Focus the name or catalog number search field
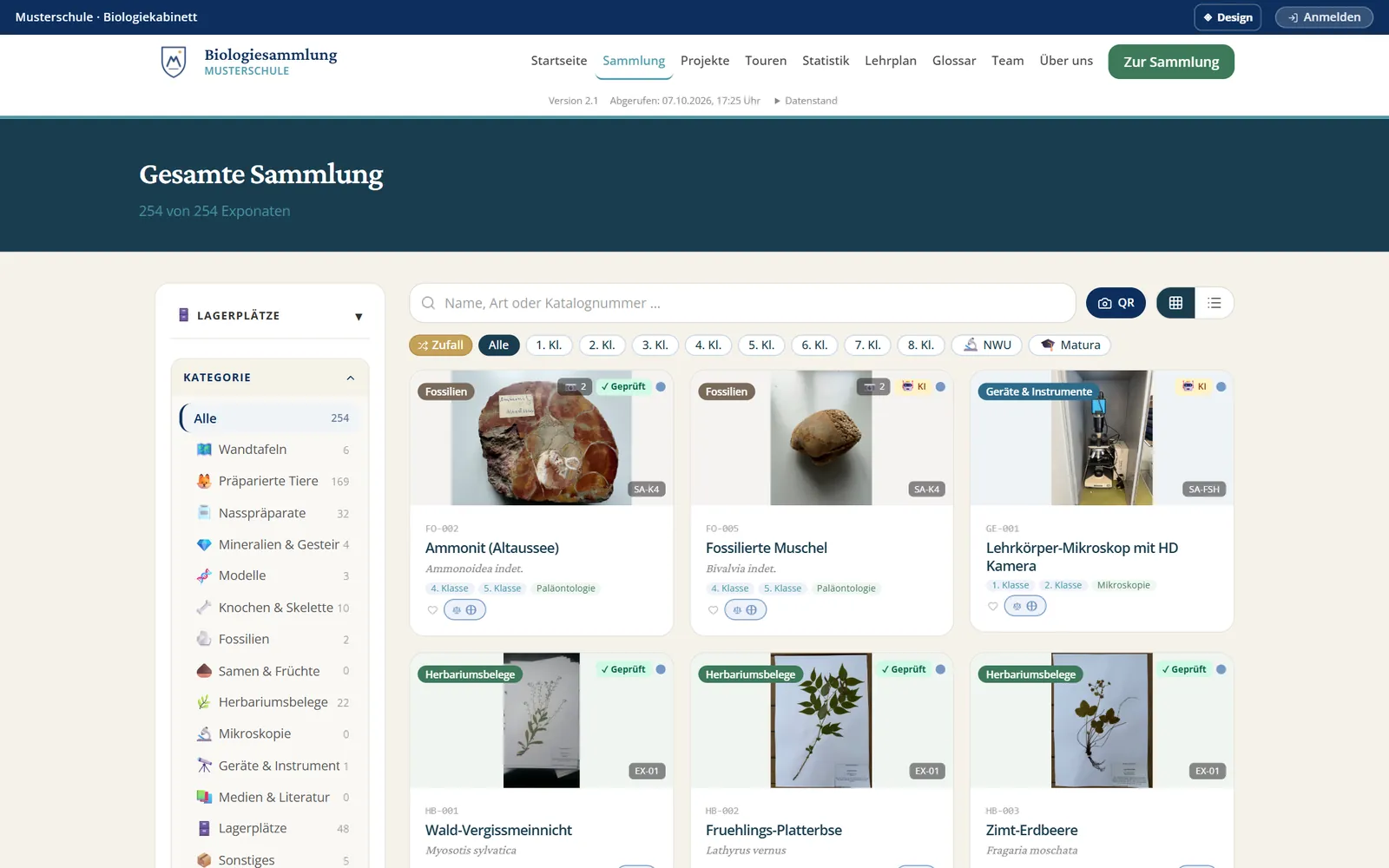The image size is (1389, 868). (742, 303)
